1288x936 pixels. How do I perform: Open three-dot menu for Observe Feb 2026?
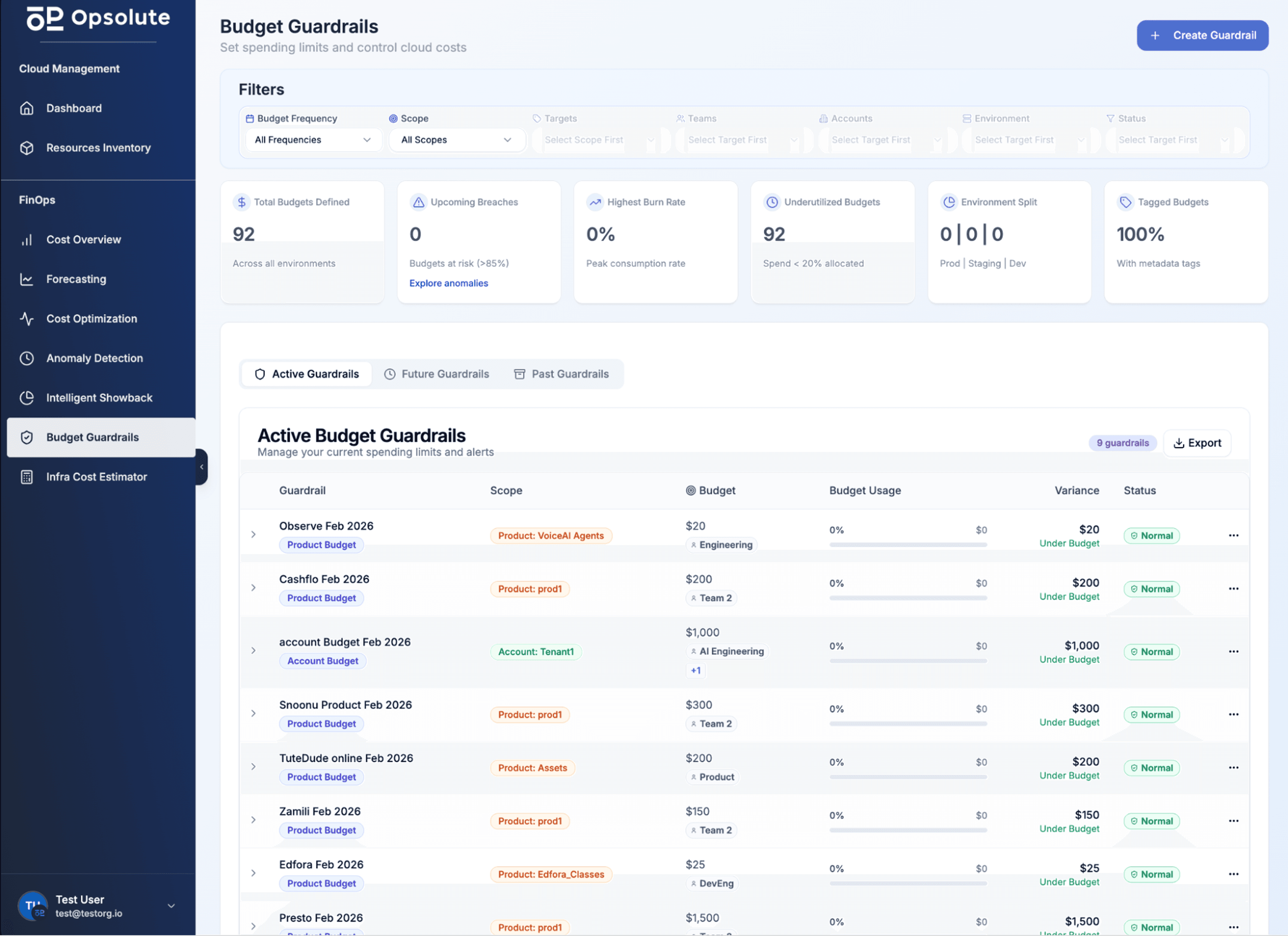point(1233,535)
